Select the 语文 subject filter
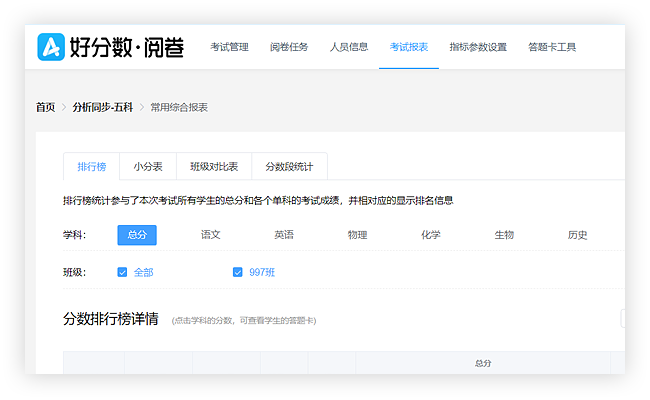Image resolution: width=650 pixels, height=400 pixels. click(x=210, y=235)
